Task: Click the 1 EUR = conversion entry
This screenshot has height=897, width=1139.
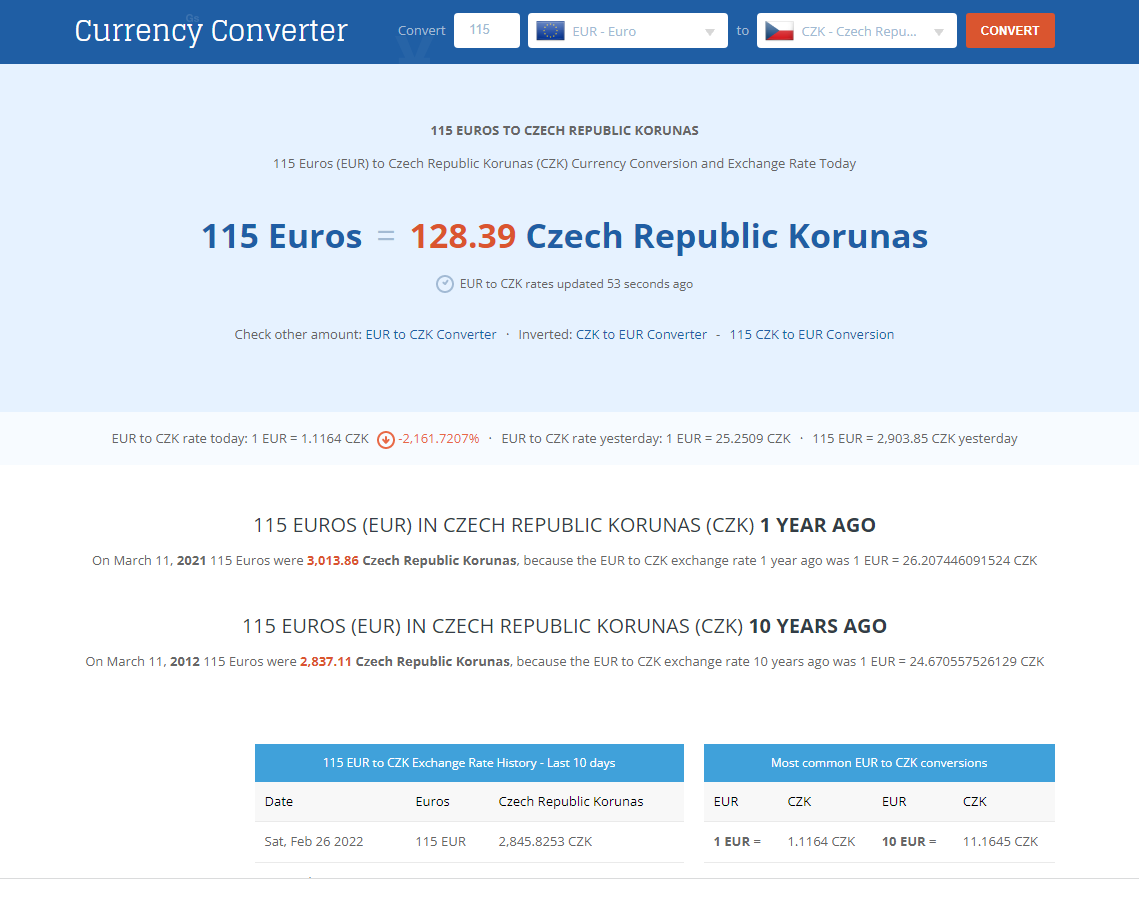Action: 737,842
